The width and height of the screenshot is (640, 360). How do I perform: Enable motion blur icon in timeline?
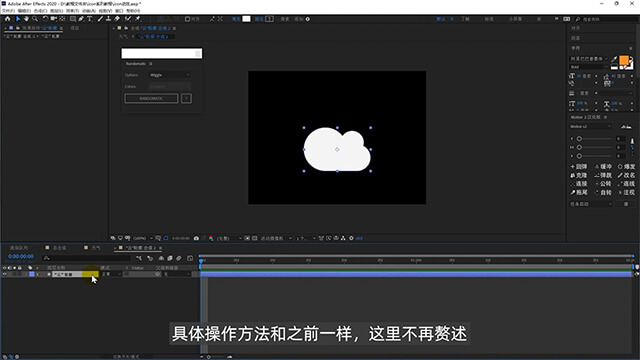coord(179,258)
